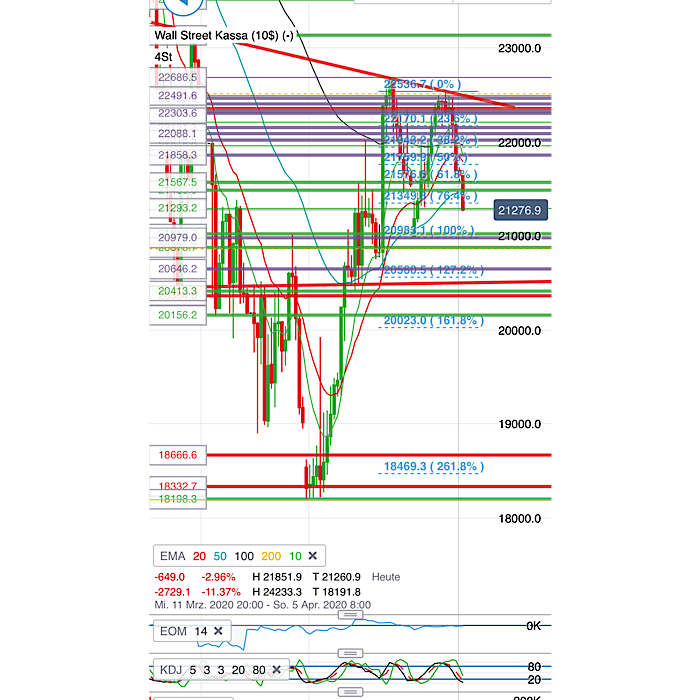Select the 20413.3 price level label
Screen dimensions: 700x700
click(x=178, y=291)
